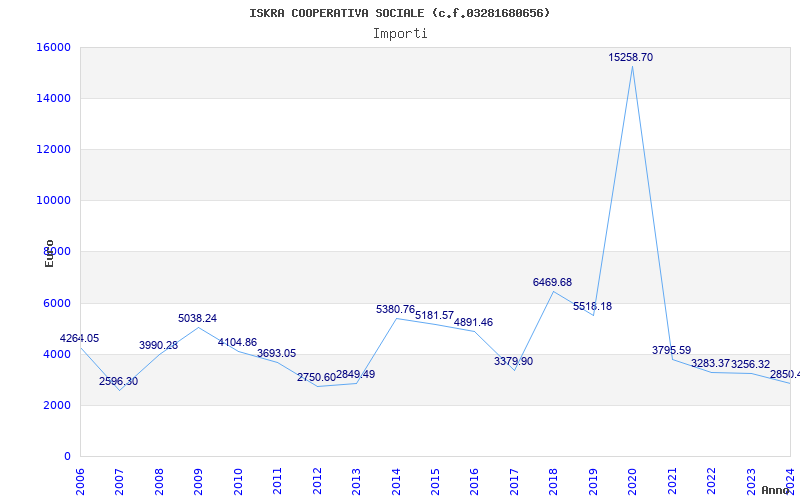This screenshot has width=800, height=500.
Task: Click the 0 y-axis tick label
Action: (67, 456)
